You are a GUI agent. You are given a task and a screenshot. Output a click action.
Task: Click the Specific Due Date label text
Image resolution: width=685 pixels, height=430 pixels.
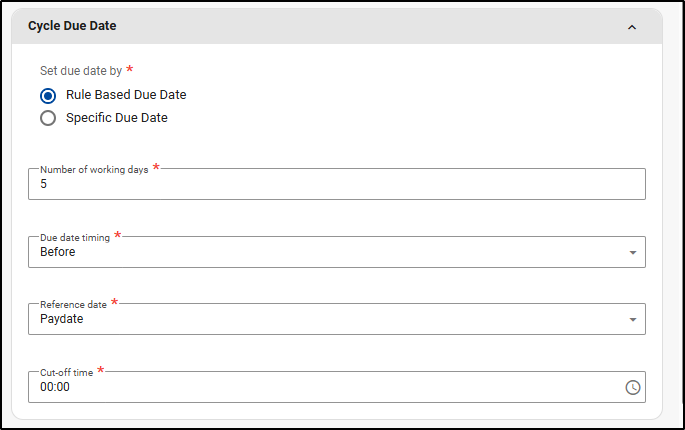(117, 118)
